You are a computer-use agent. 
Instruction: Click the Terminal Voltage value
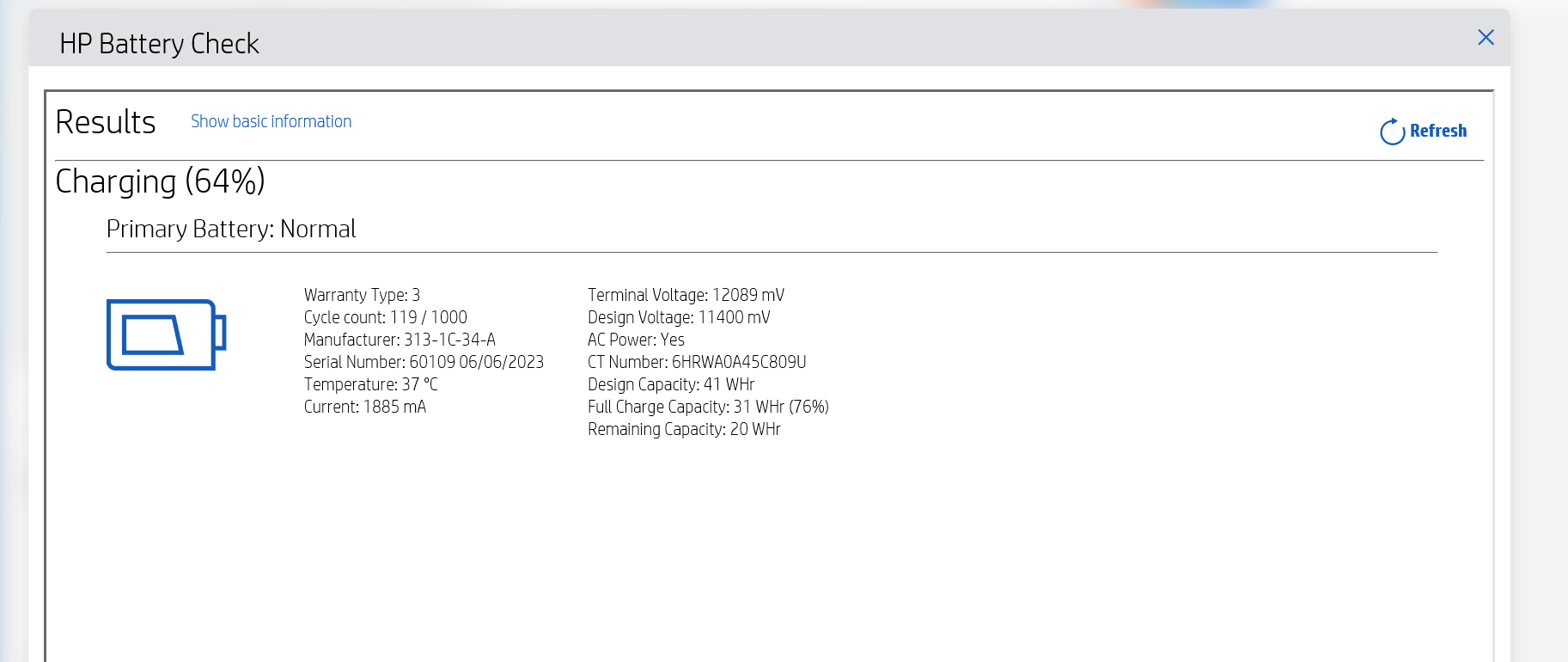686,295
